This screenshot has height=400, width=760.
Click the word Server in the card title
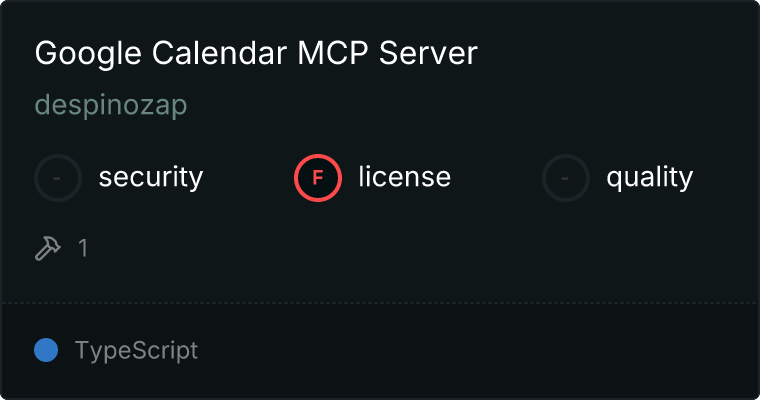point(428,53)
